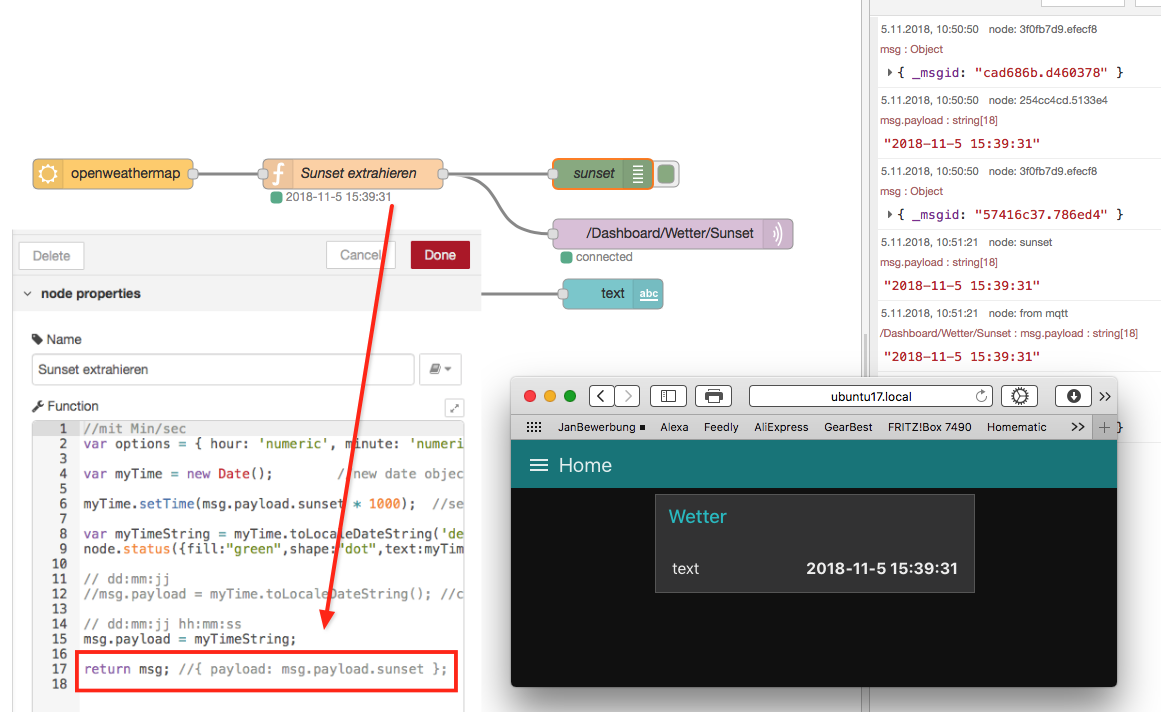Click the Sunset extrahieren output port

443,174
